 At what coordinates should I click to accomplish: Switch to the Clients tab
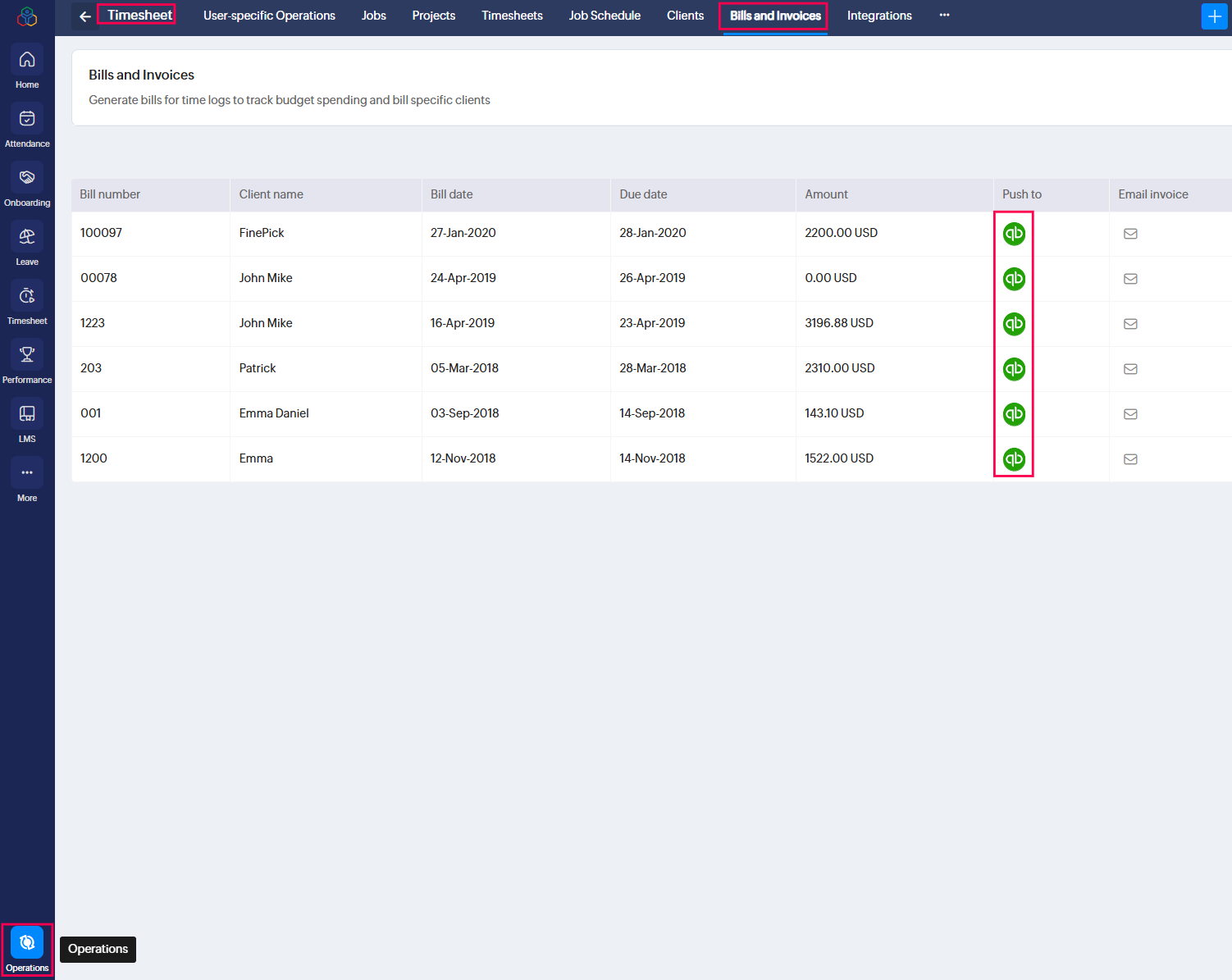(x=685, y=16)
